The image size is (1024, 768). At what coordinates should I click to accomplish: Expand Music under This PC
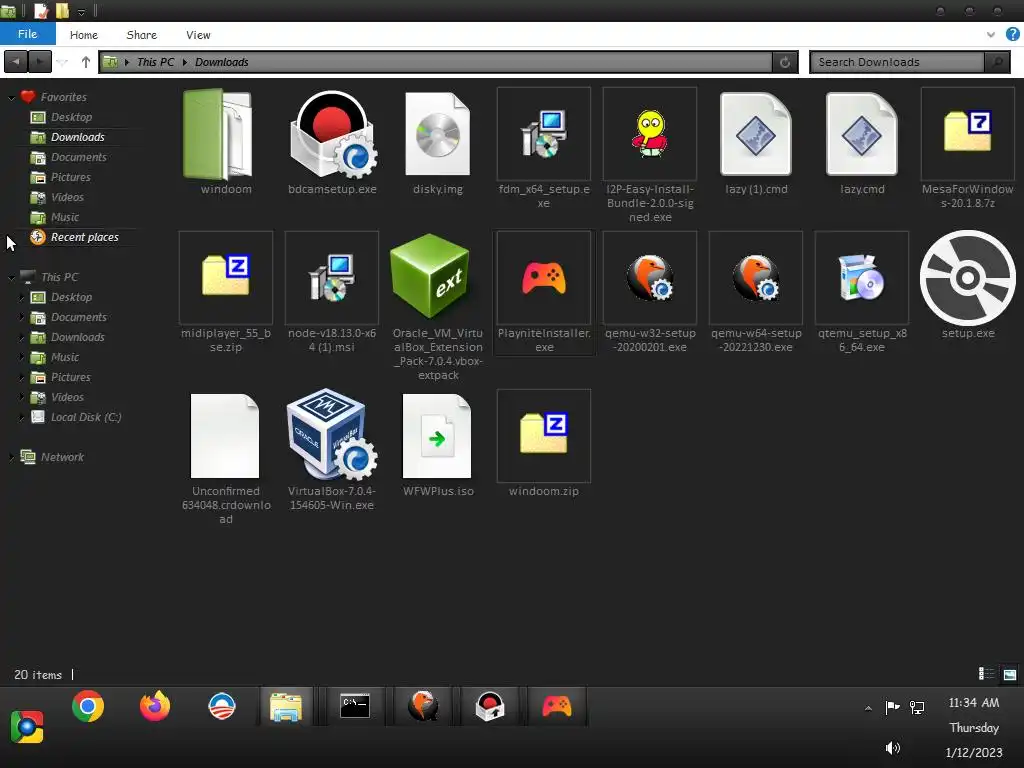click(22, 357)
